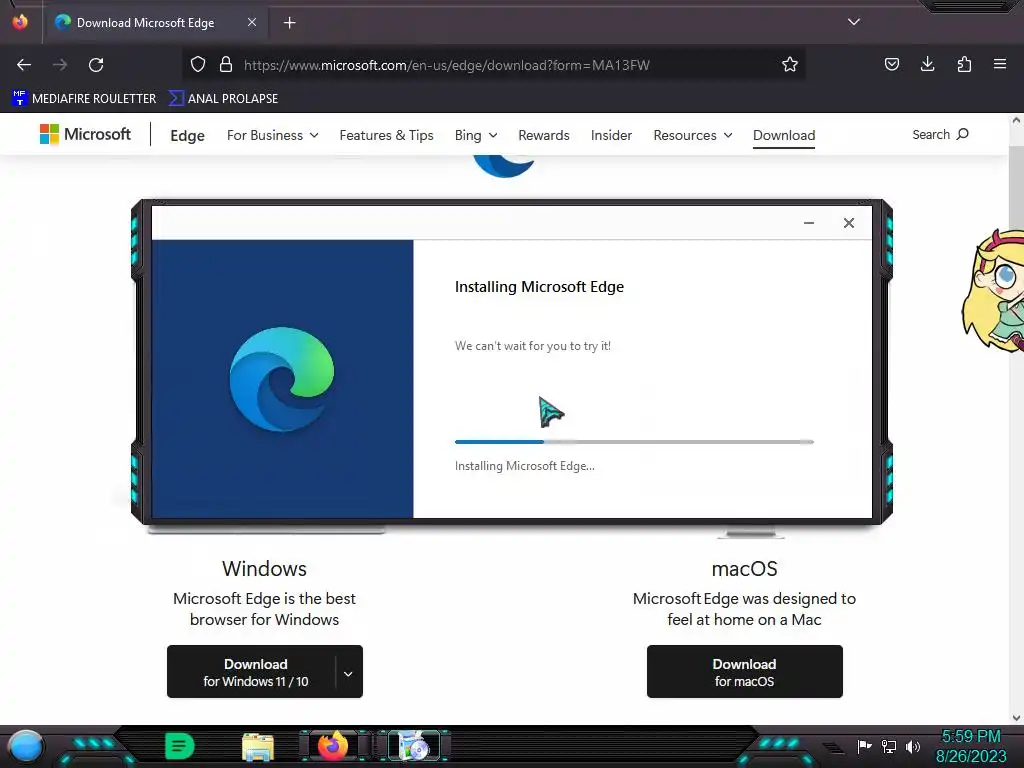Open the Action Center flag tray icon
1024x768 pixels.
(x=864, y=746)
